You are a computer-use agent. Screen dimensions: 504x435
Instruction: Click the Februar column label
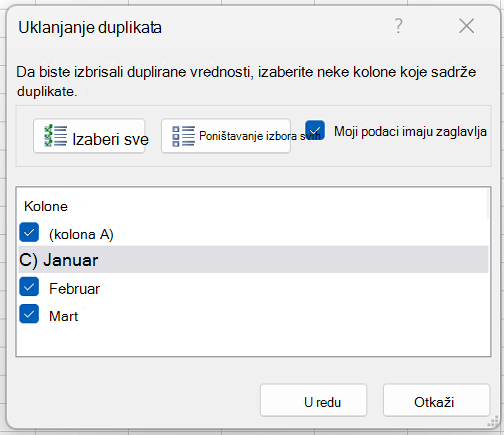point(74,289)
